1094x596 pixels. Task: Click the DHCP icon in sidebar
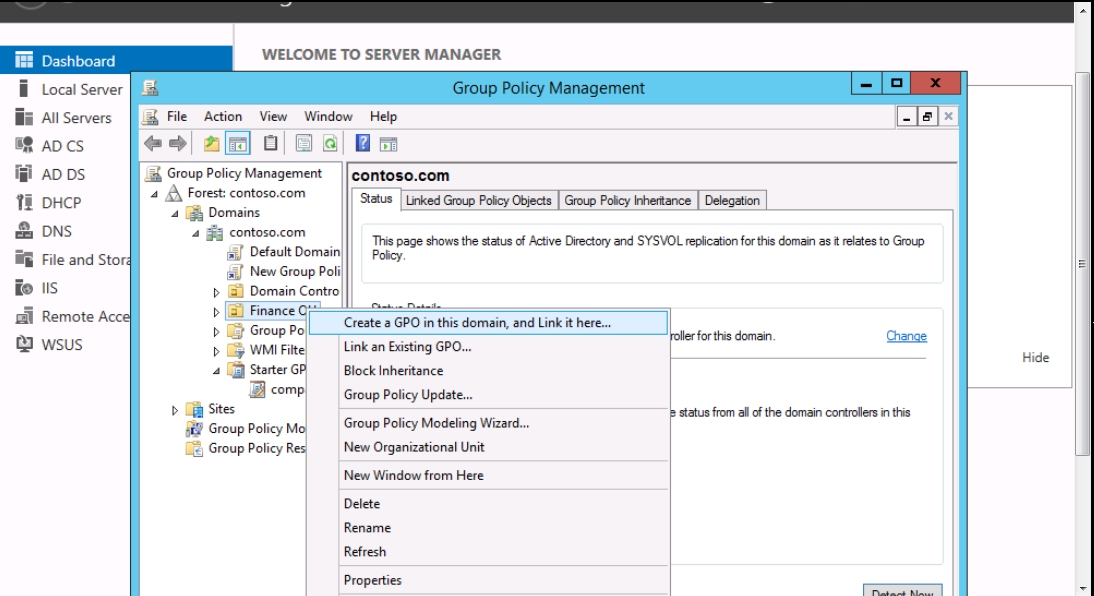[x=24, y=202]
